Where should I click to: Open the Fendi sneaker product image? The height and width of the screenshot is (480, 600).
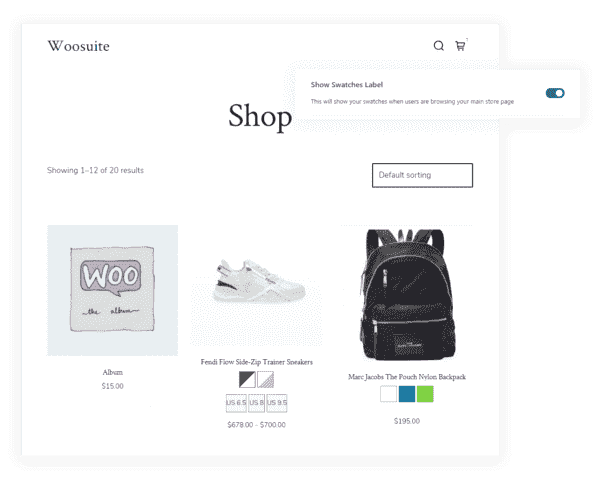[x=256, y=285]
